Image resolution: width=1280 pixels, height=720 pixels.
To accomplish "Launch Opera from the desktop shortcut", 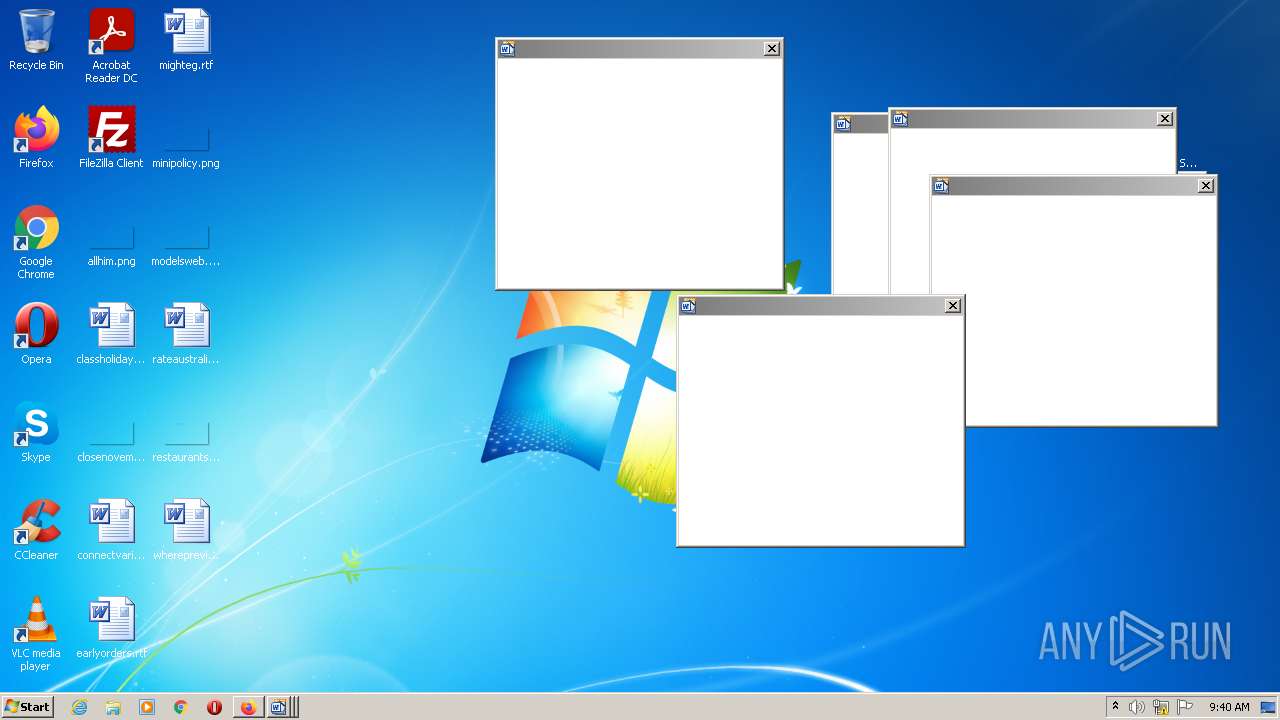I will tap(36, 334).
